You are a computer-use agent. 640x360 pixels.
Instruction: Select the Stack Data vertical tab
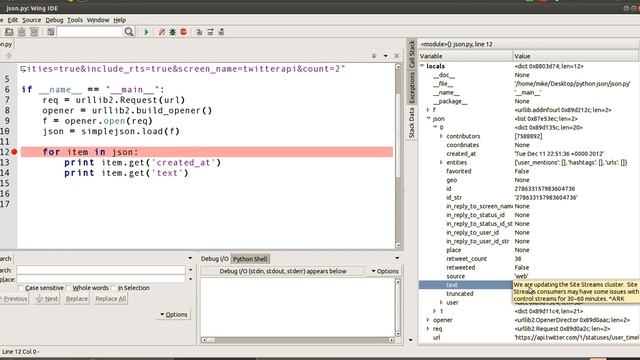(x=411, y=122)
